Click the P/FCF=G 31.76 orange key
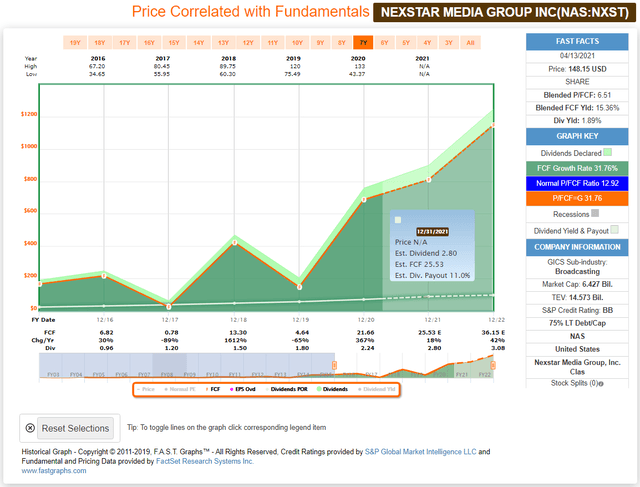Screen dimensions: 640x487 (x=577, y=198)
